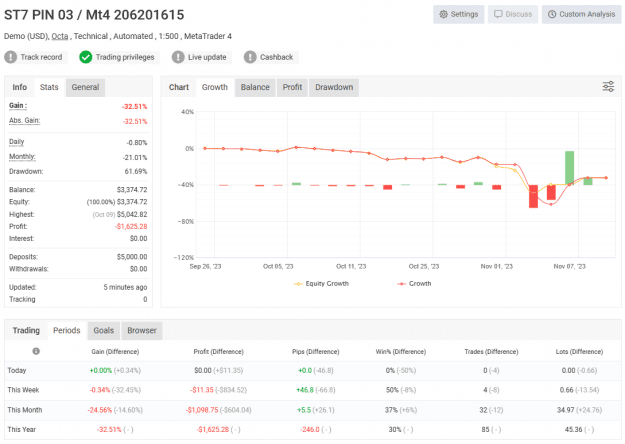625x444 pixels.
Task: Select the Growth chart tab
Action: pos(214,87)
